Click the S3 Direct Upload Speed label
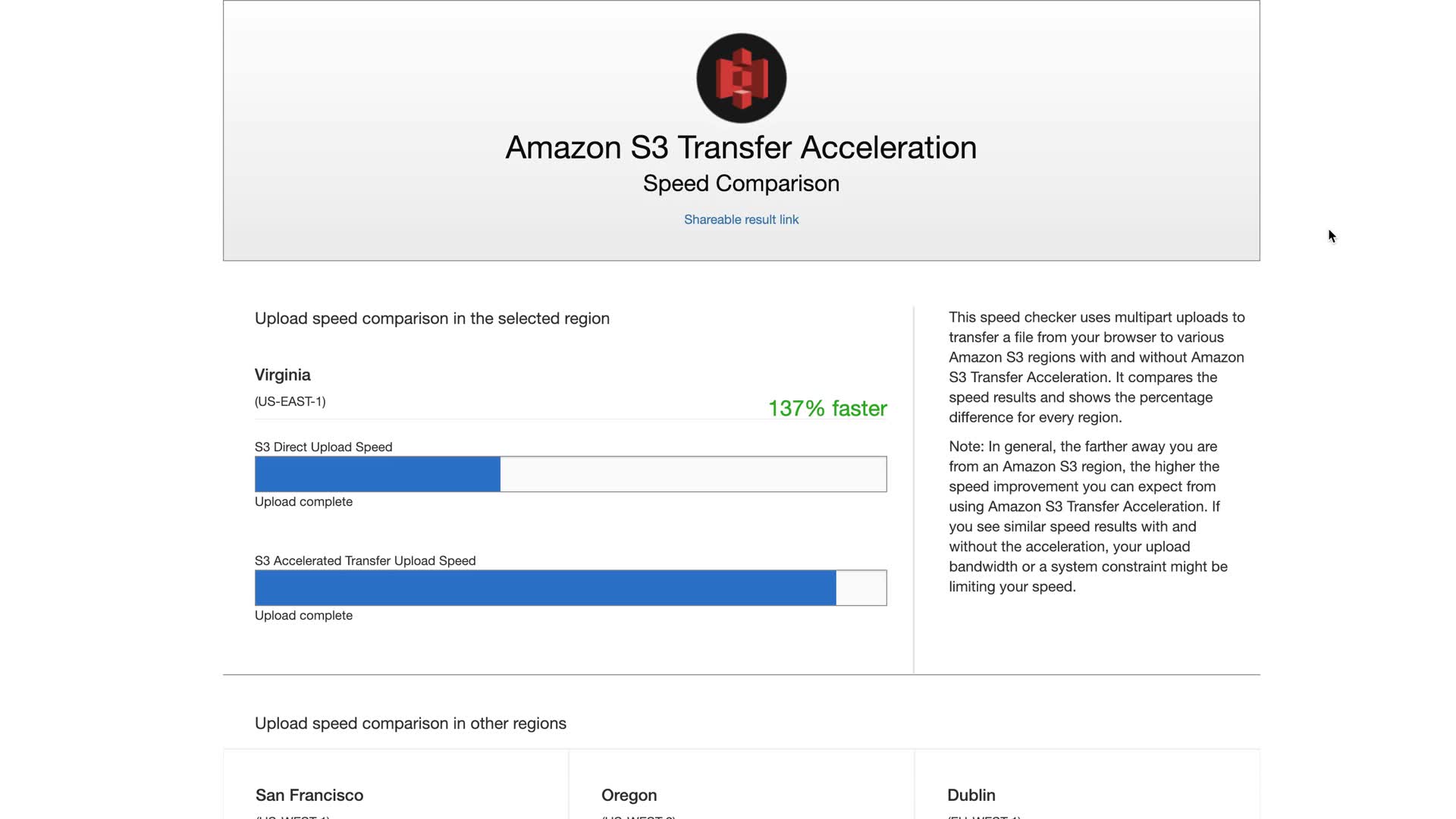 (324, 447)
